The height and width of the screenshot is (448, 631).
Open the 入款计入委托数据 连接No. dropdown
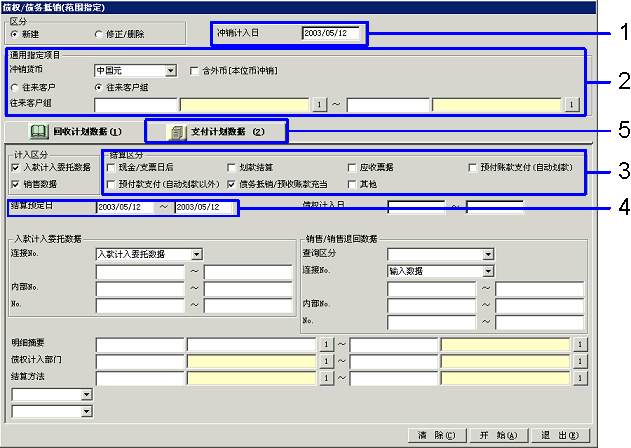pos(196,255)
